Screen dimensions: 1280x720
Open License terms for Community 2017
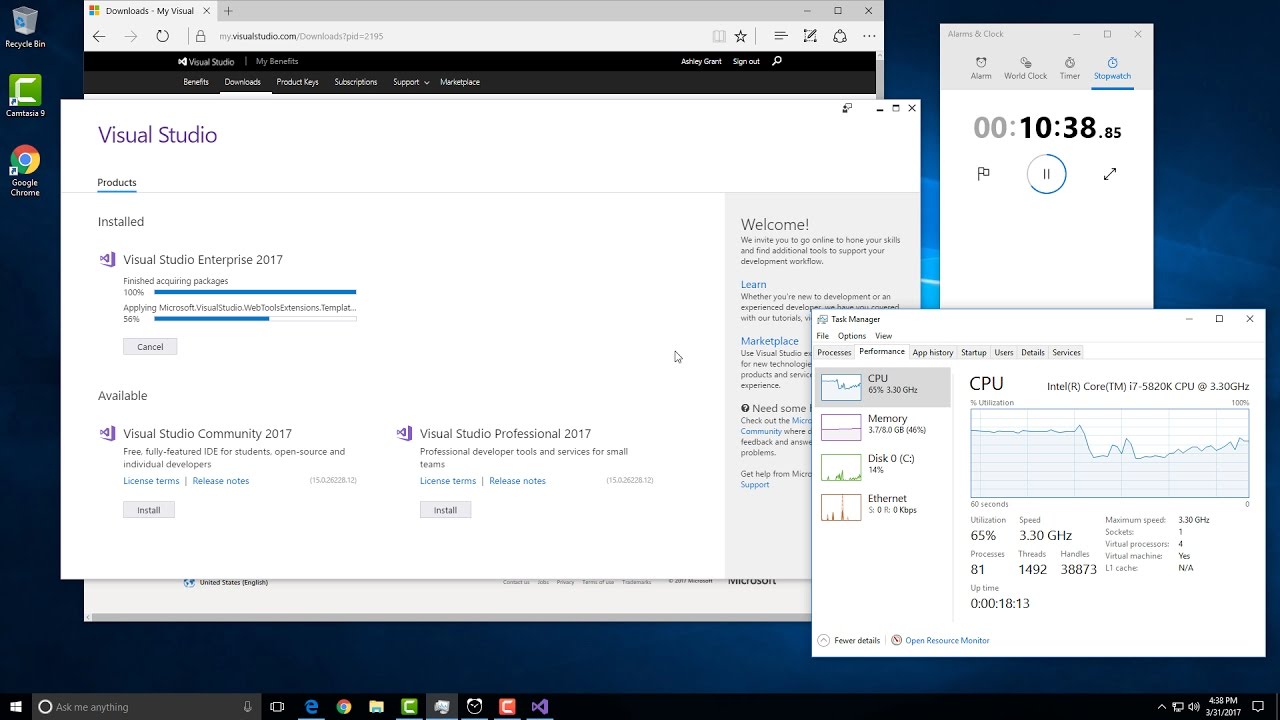pos(151,481)
